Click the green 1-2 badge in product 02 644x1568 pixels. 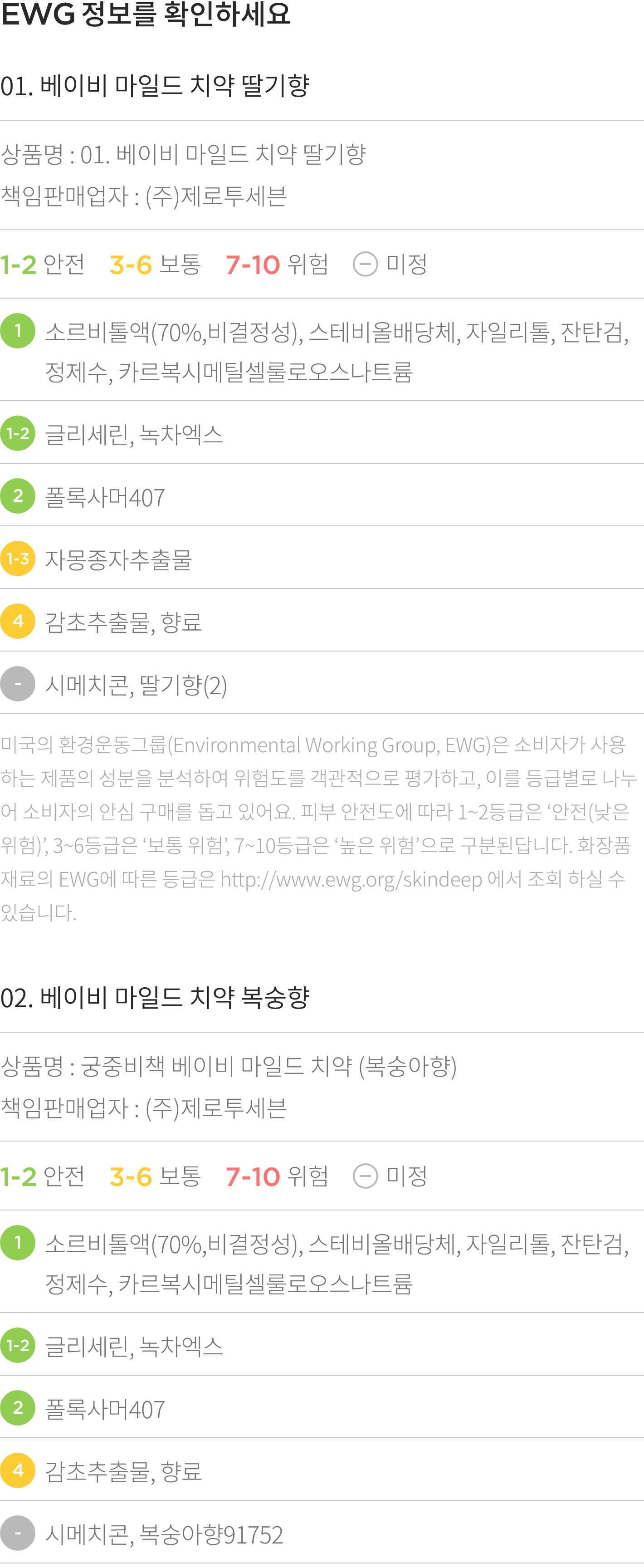tap(18, 1345)
